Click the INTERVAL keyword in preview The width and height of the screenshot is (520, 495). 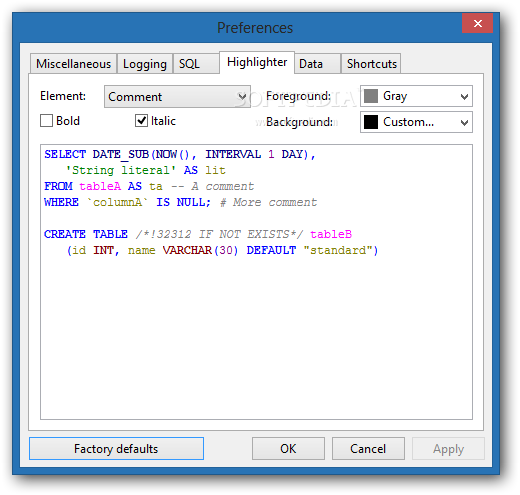point(233,154)
